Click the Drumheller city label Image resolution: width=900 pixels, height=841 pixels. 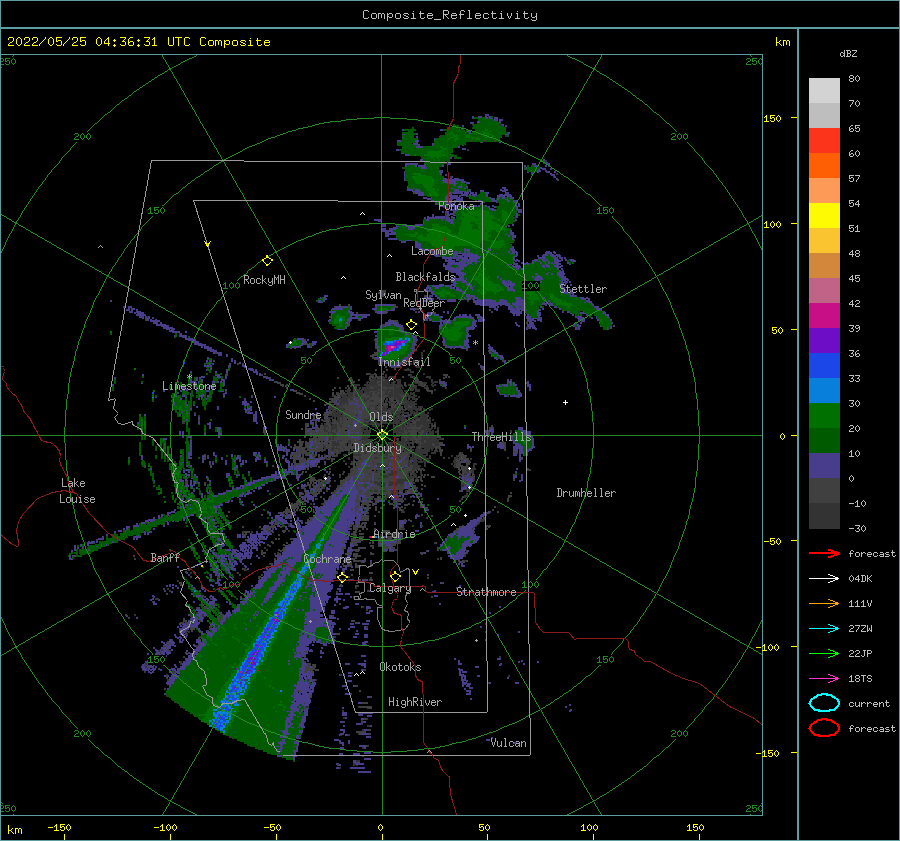586,493
